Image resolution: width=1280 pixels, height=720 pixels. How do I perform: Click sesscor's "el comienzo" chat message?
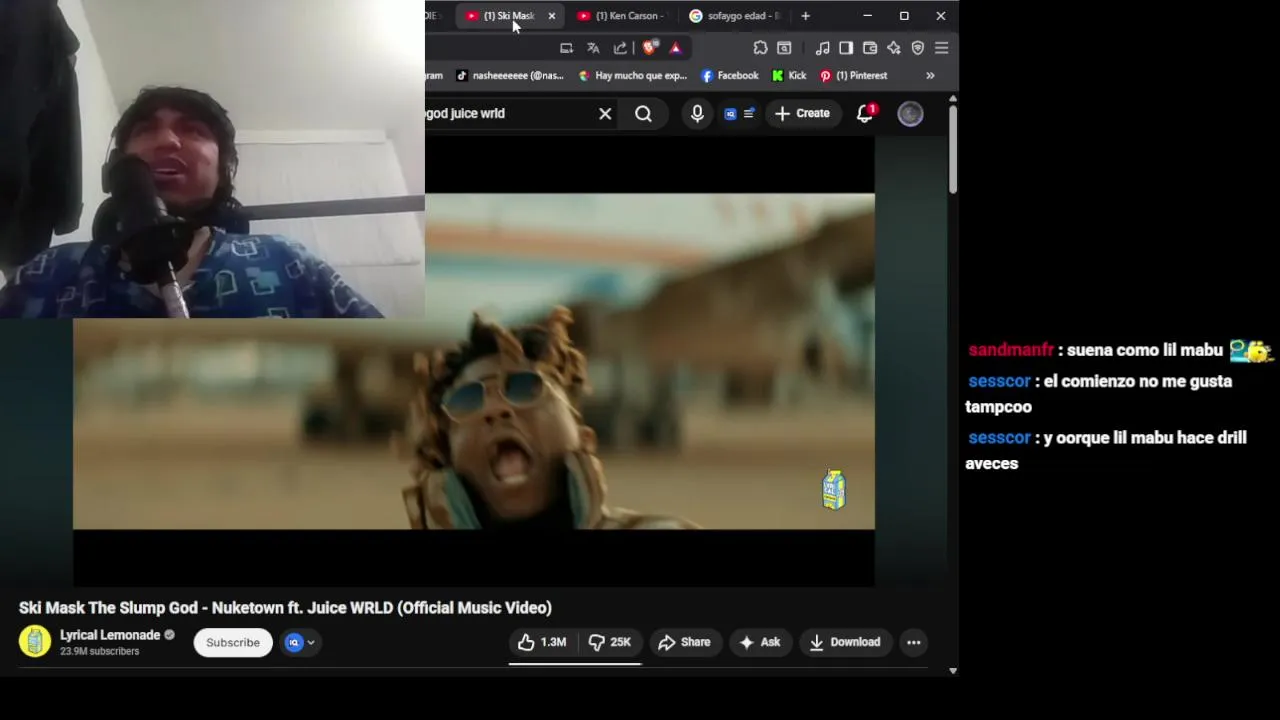click(1099, 394)
